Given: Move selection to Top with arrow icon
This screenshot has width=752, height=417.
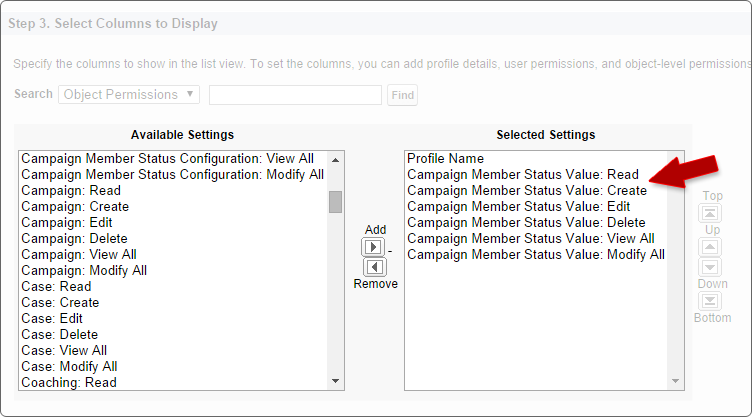Looking at the screenshot, I should point(712,213).
